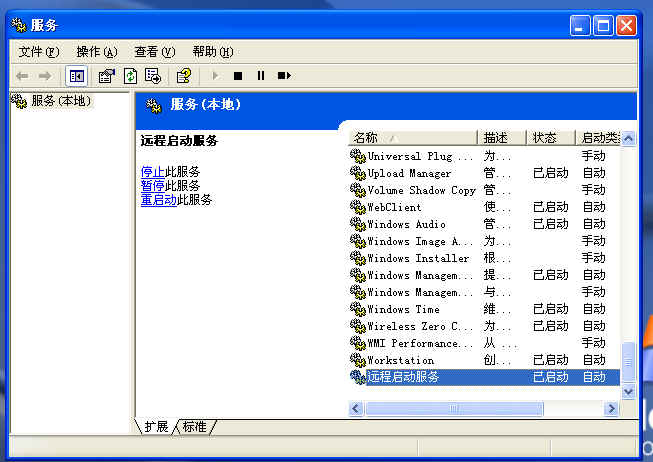Click the vertical scrollbar thumb
This screenshot has width=653, height=462.
pos(628,362)
